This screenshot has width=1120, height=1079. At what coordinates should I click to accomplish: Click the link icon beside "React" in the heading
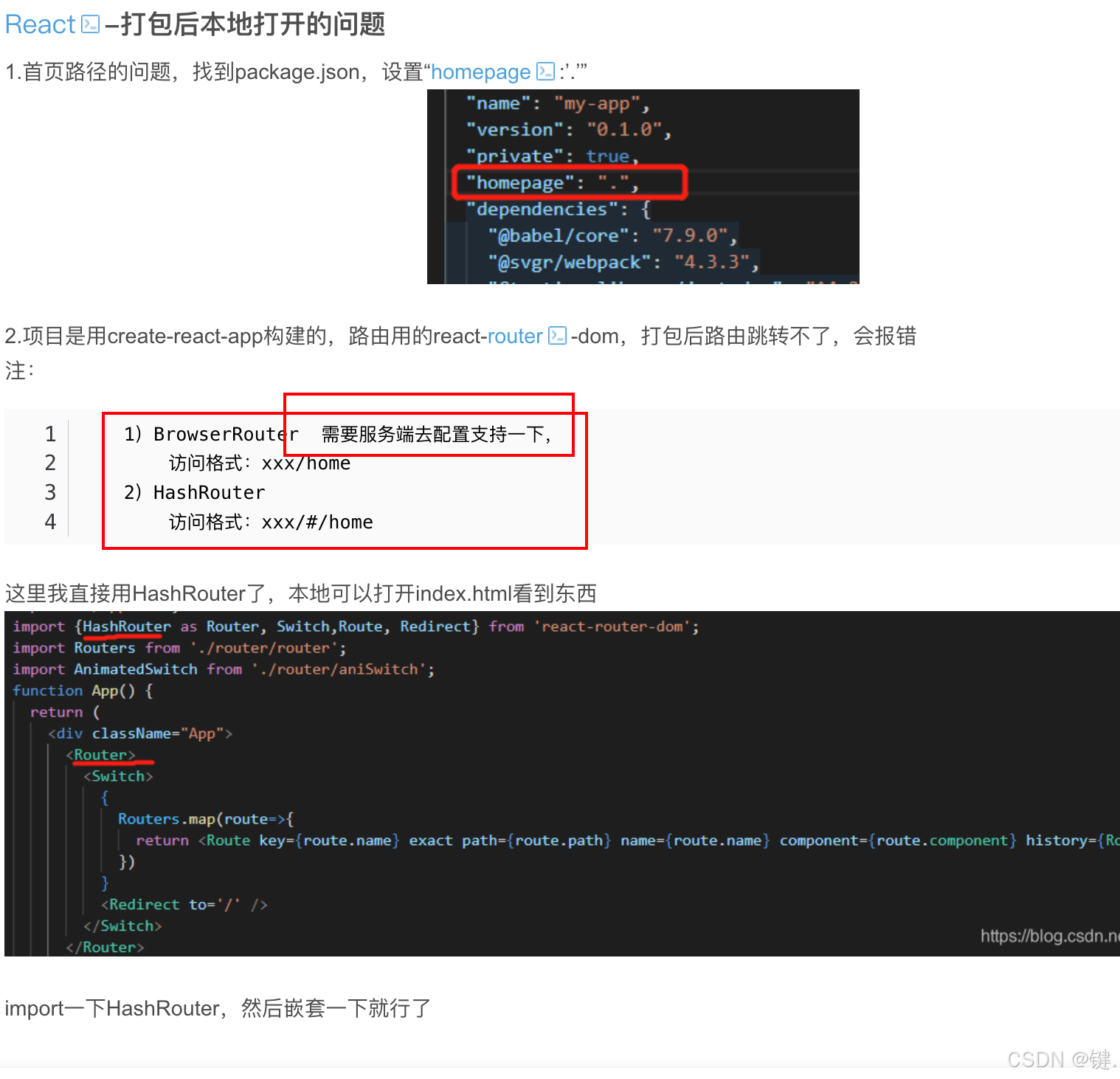pyautogui.click(x=90, y=24)
